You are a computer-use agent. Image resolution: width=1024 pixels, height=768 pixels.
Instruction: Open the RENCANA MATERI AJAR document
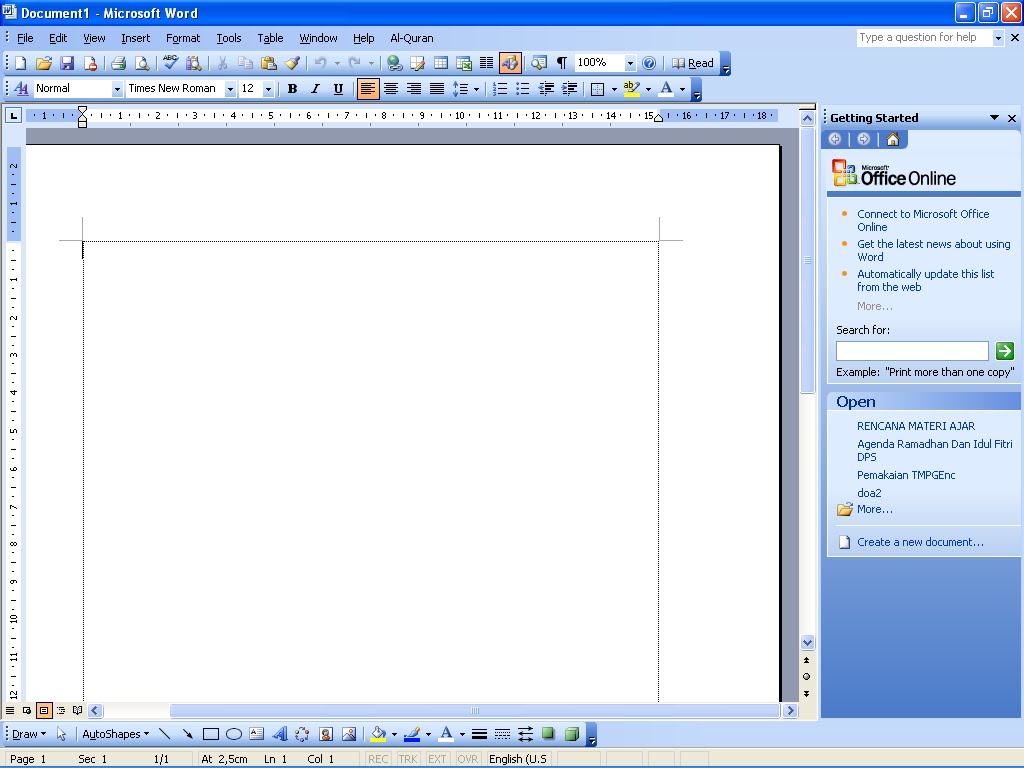point(914,425)
